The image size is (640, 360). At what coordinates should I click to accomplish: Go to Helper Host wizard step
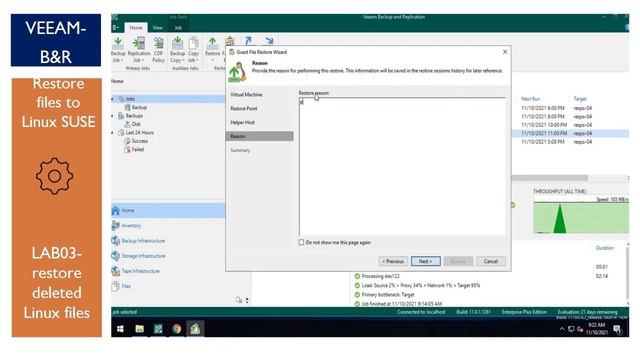pyautogui.click(x=242, y=122)
